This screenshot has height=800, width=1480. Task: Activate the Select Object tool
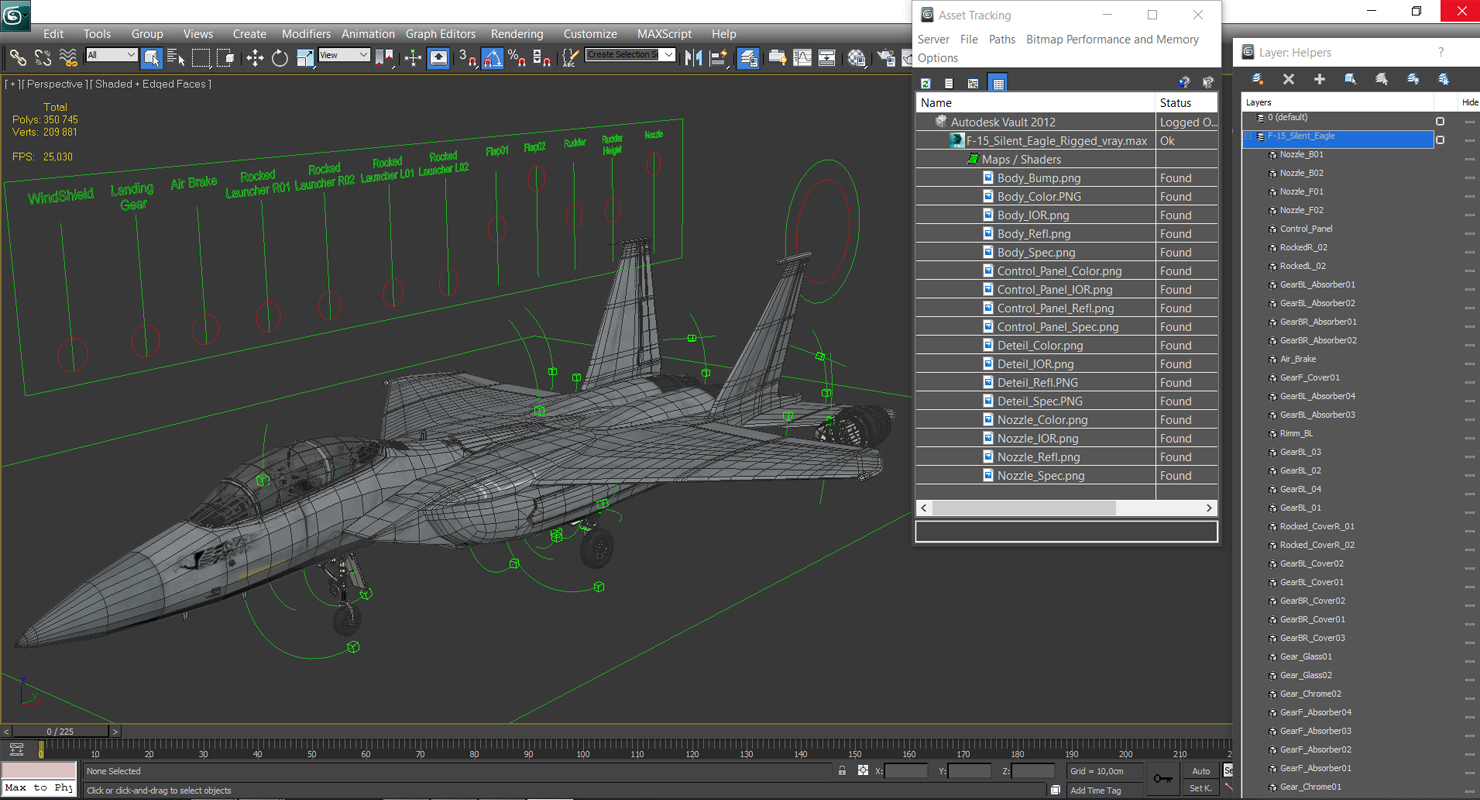[151, 58]
